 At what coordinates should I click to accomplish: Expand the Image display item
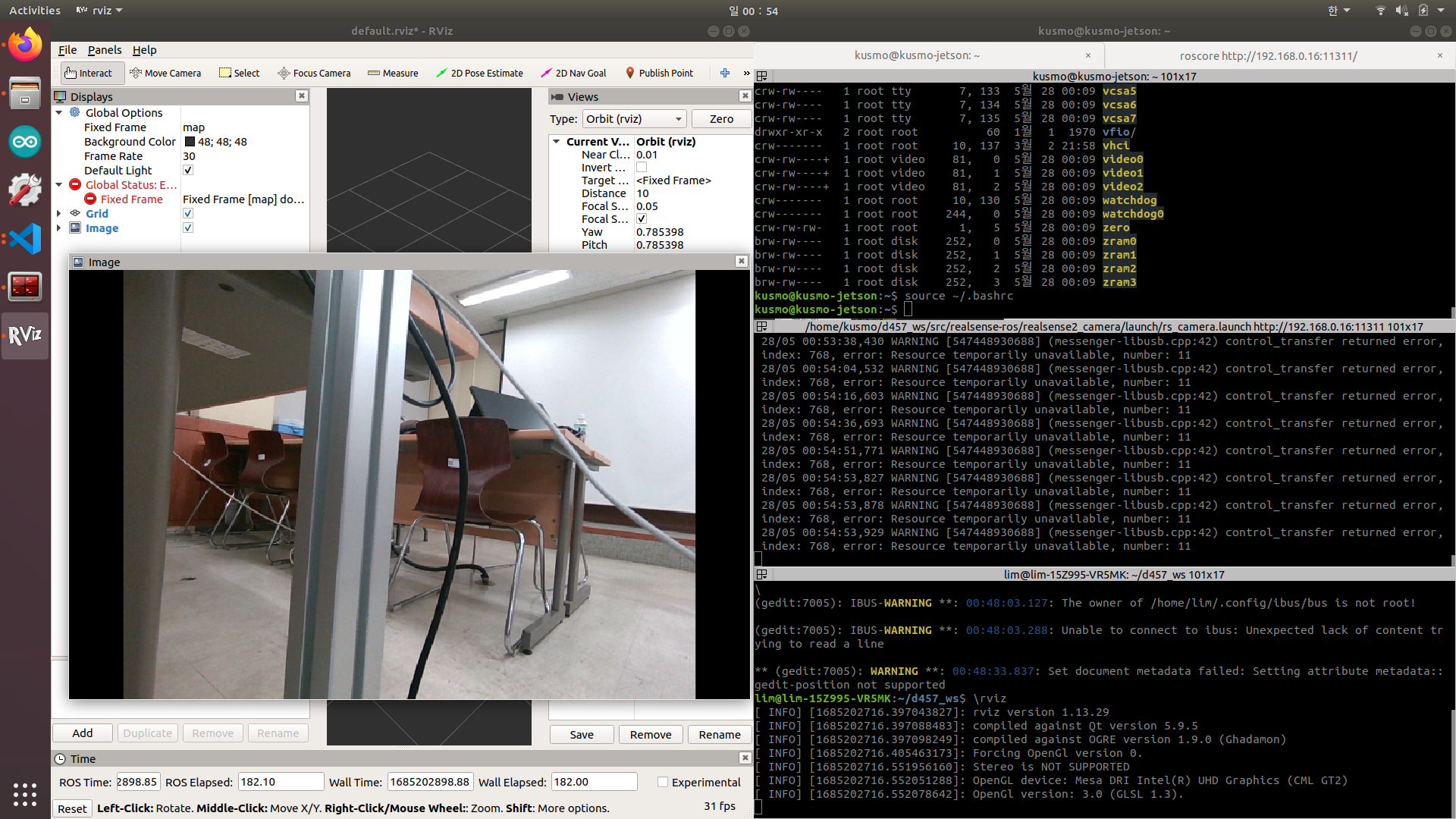tap(59, 228)
